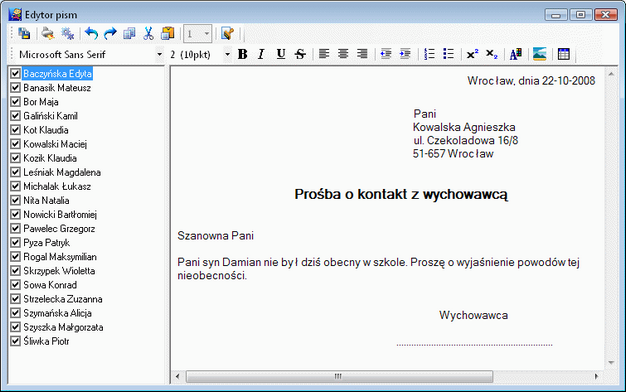Uncheck Leśniak Magdalena checkbox

tap(15, 172)
